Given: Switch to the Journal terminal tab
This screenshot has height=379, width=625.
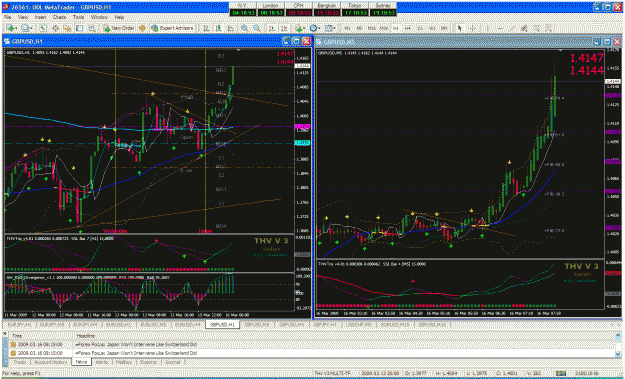Looking at the screenshot, I should 173,362.
